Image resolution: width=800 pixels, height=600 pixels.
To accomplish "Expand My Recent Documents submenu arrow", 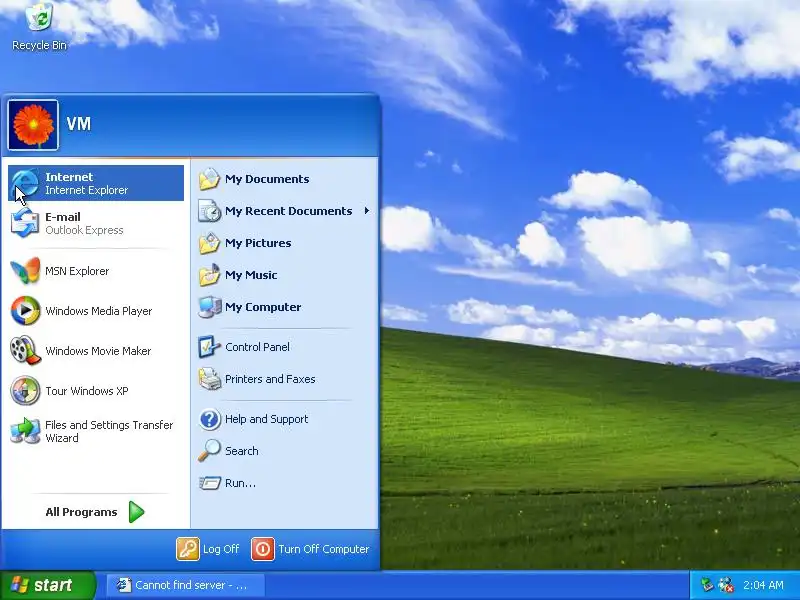I will [366, 211].
